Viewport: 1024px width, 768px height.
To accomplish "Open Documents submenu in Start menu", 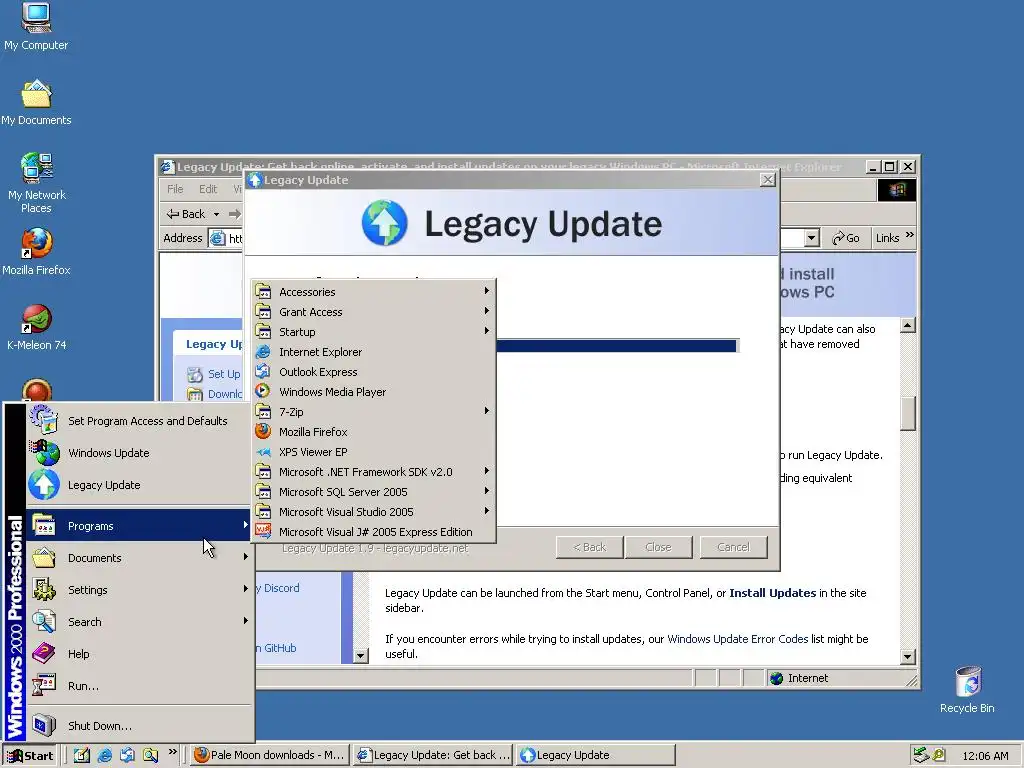I will pyautogui.click(x=138, y=558).
